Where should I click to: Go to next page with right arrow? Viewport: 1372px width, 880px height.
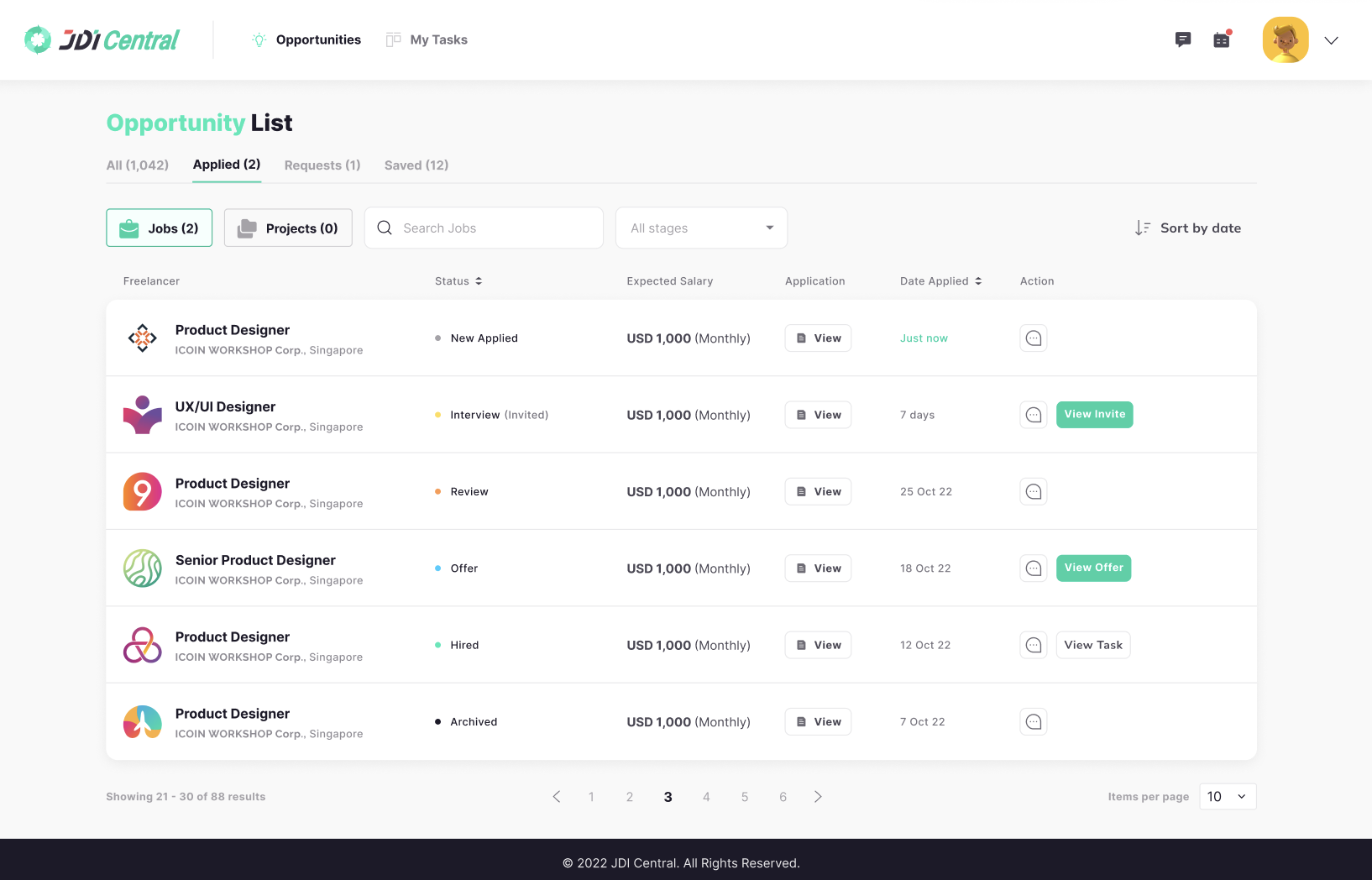click(x=818, y=797)
